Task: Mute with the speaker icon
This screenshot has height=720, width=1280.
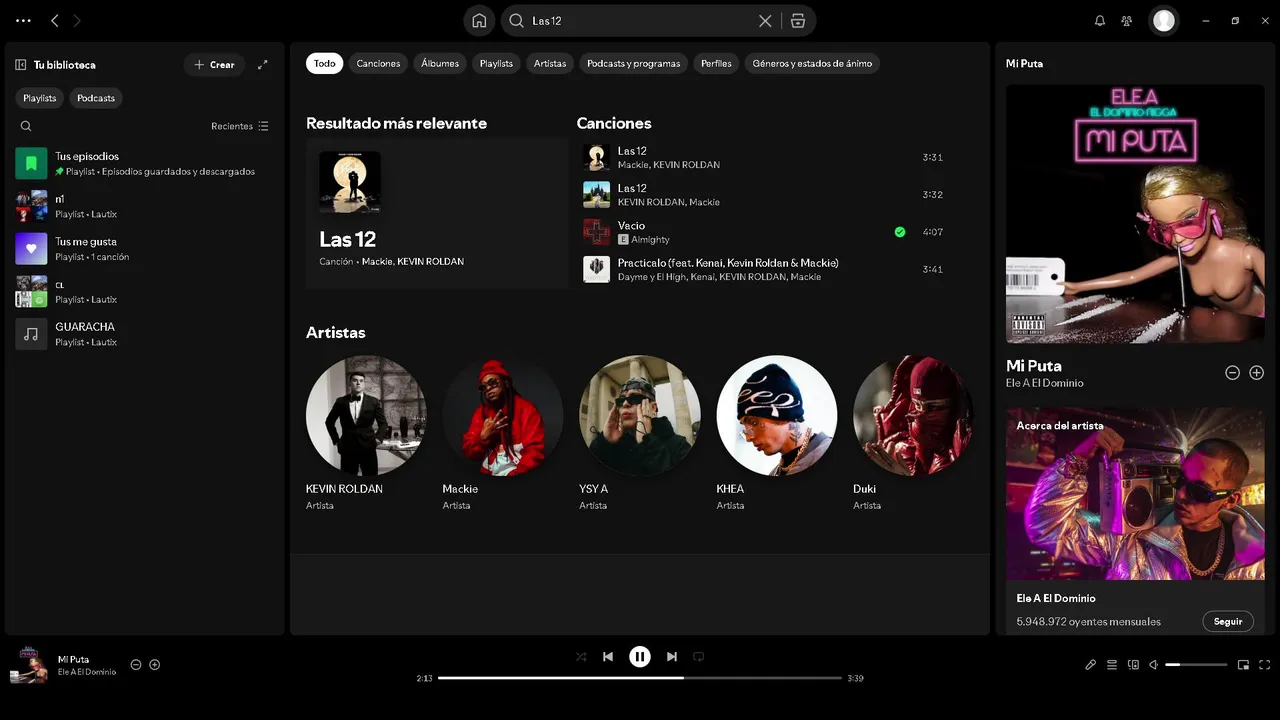Action: point(1154,665)
